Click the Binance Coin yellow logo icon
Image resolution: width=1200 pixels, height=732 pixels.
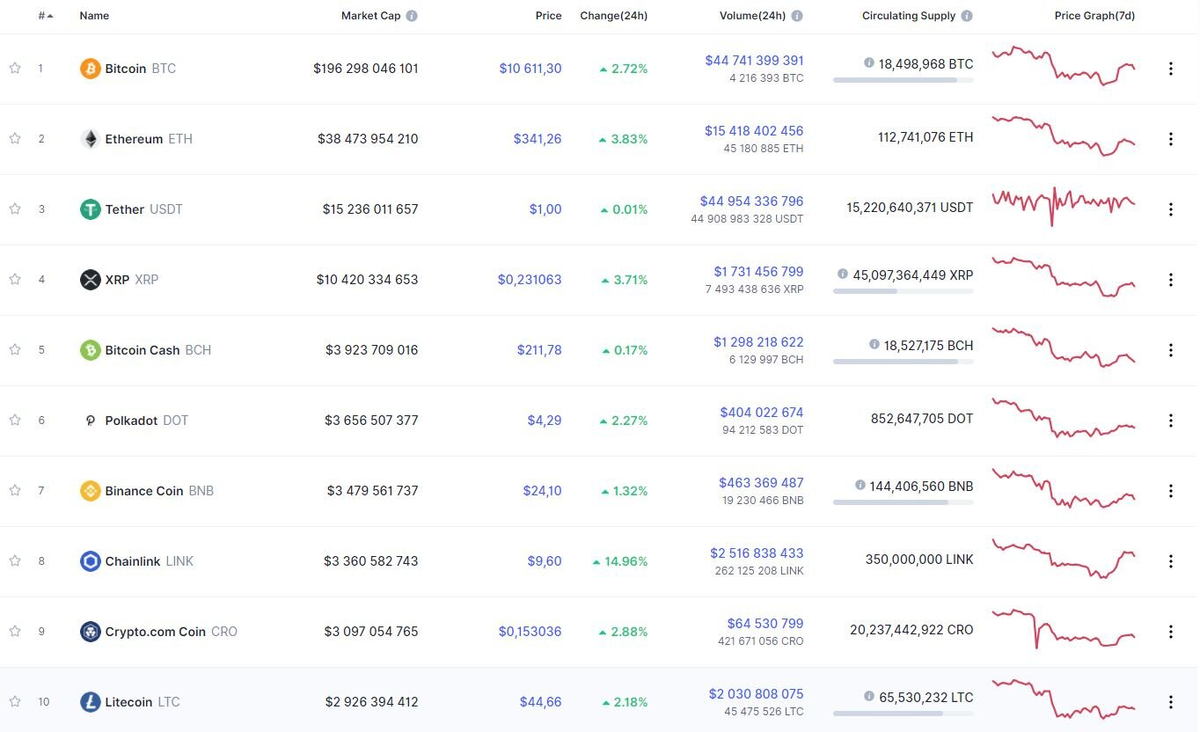(90, 490)
